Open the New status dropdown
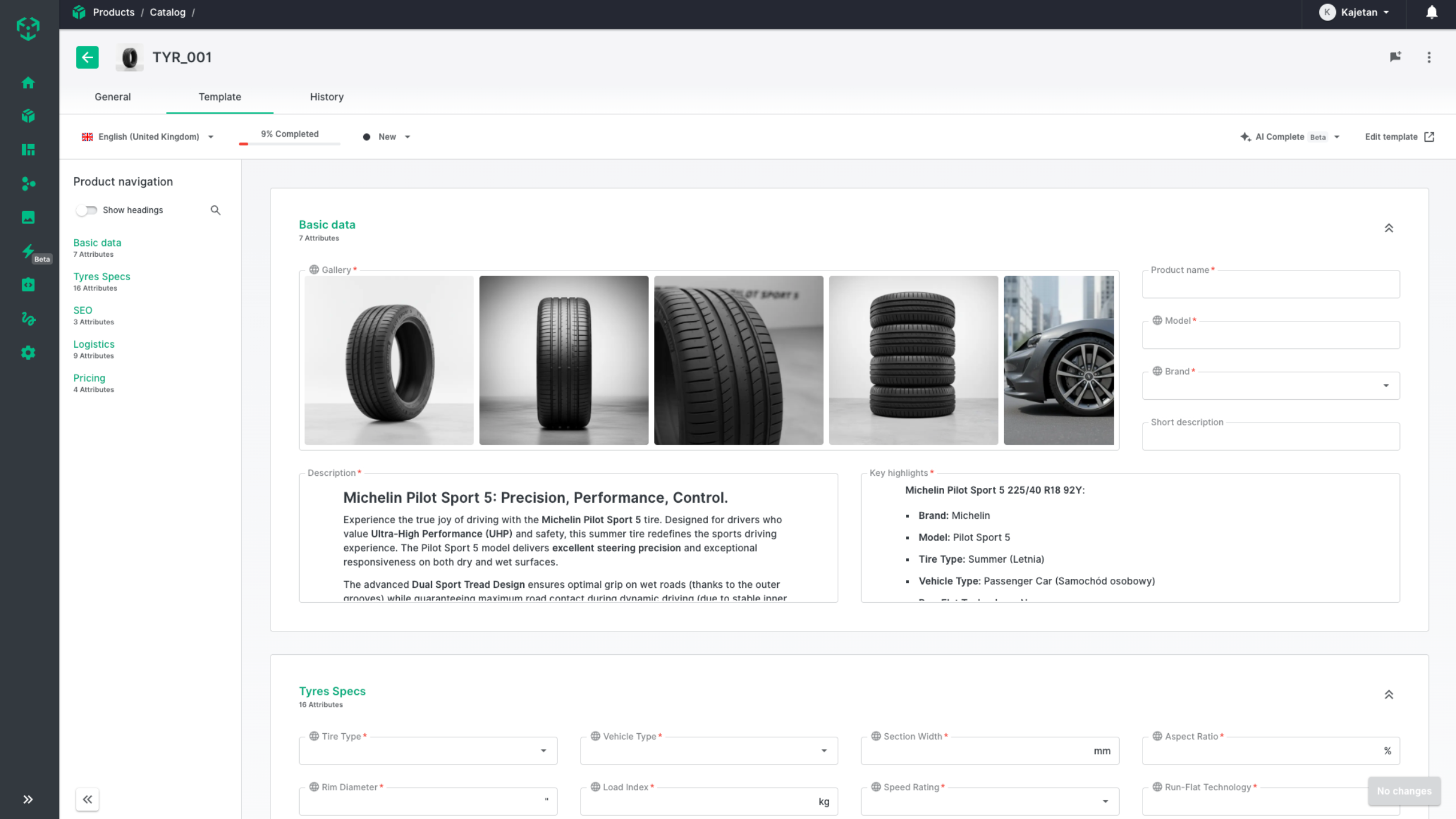 pyautogui.click(x=387, y=137)
